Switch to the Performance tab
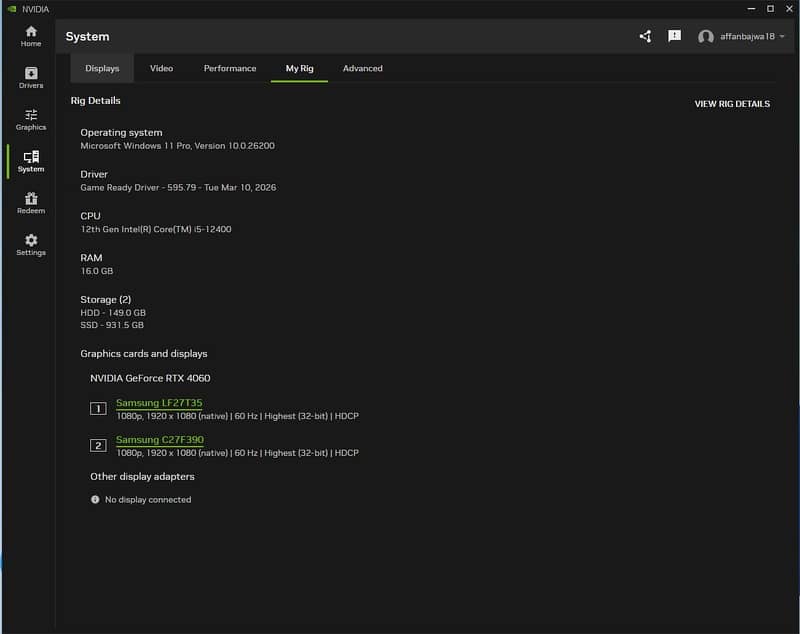Screen dimensions: 800x634 tap(230, 68)
